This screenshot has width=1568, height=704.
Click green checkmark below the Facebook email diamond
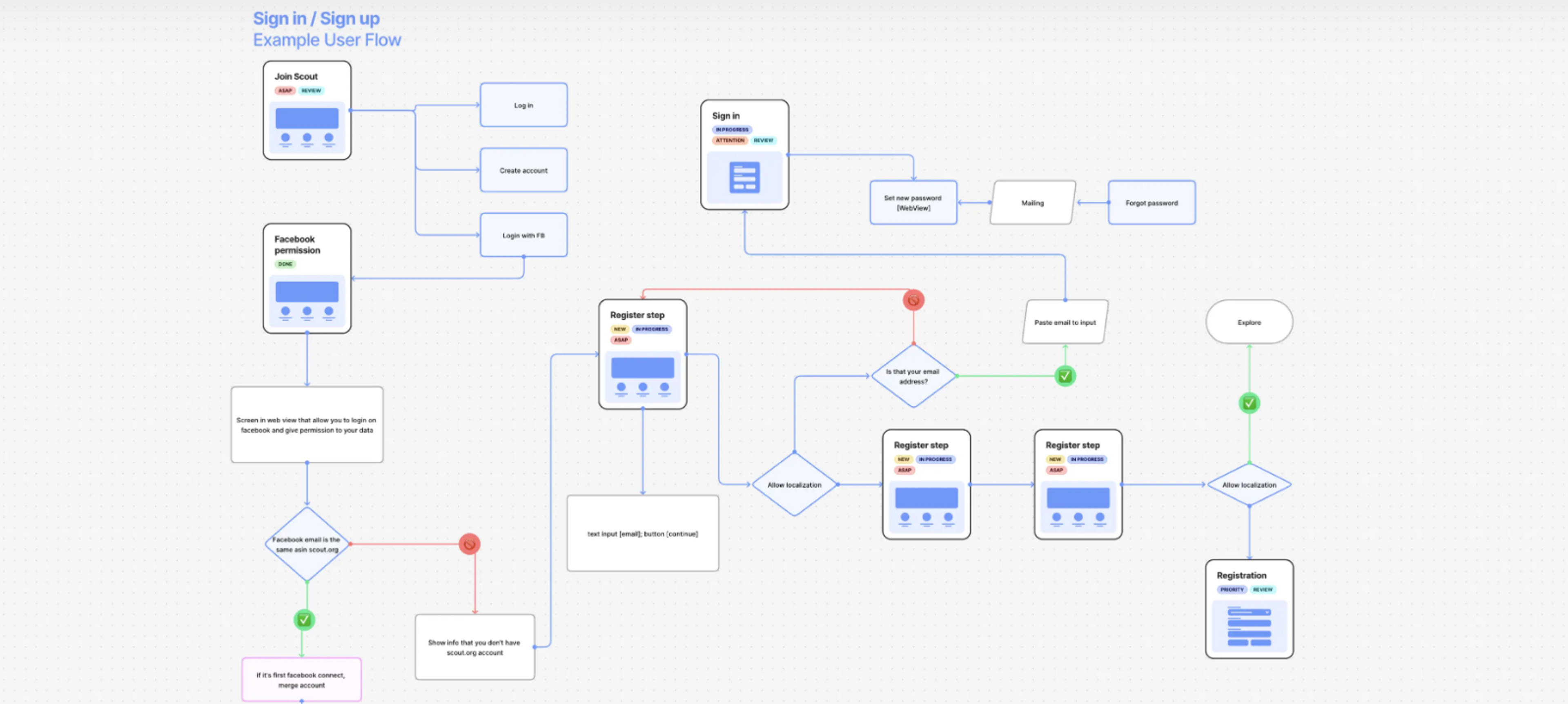[304, 620]
